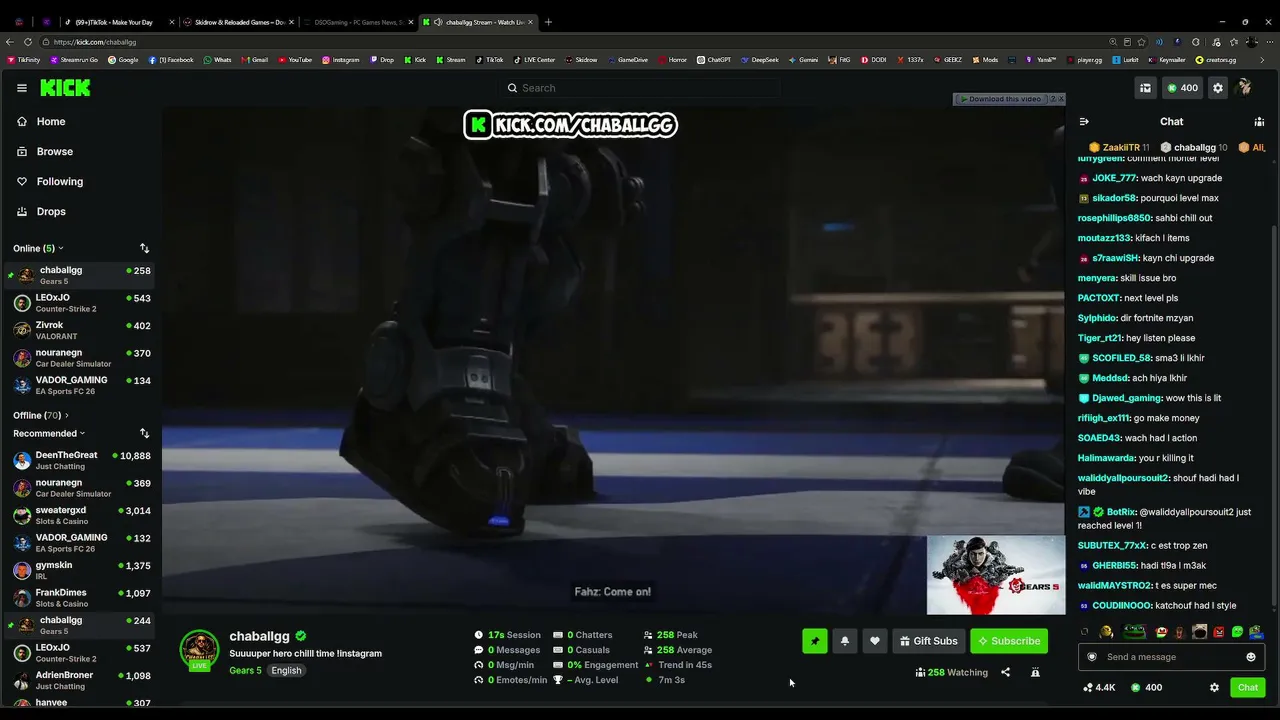
Task: Select the green Pepe emote
Action: pos(1133,632)
